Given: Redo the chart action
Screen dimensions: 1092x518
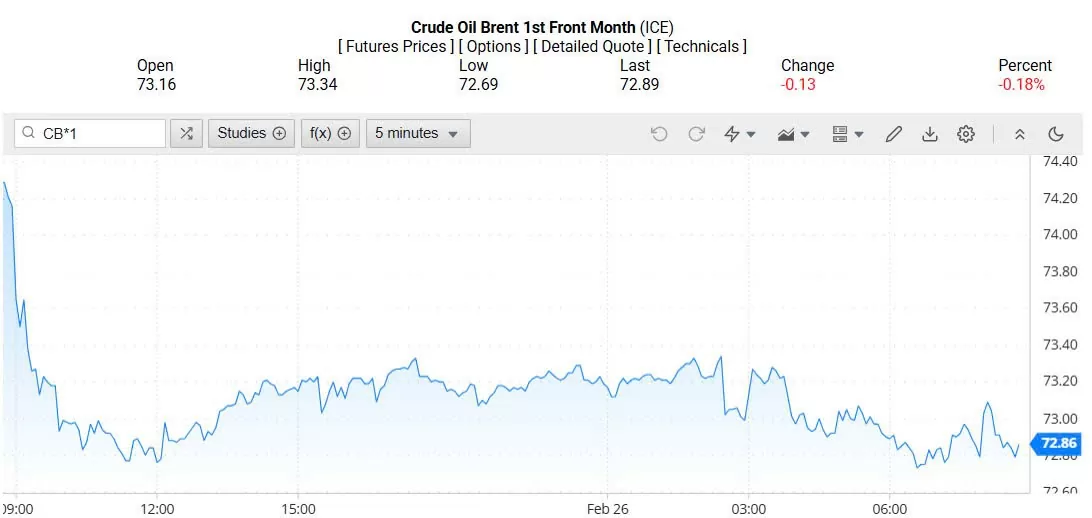Looking at the screenshot, I should (697, 134).
